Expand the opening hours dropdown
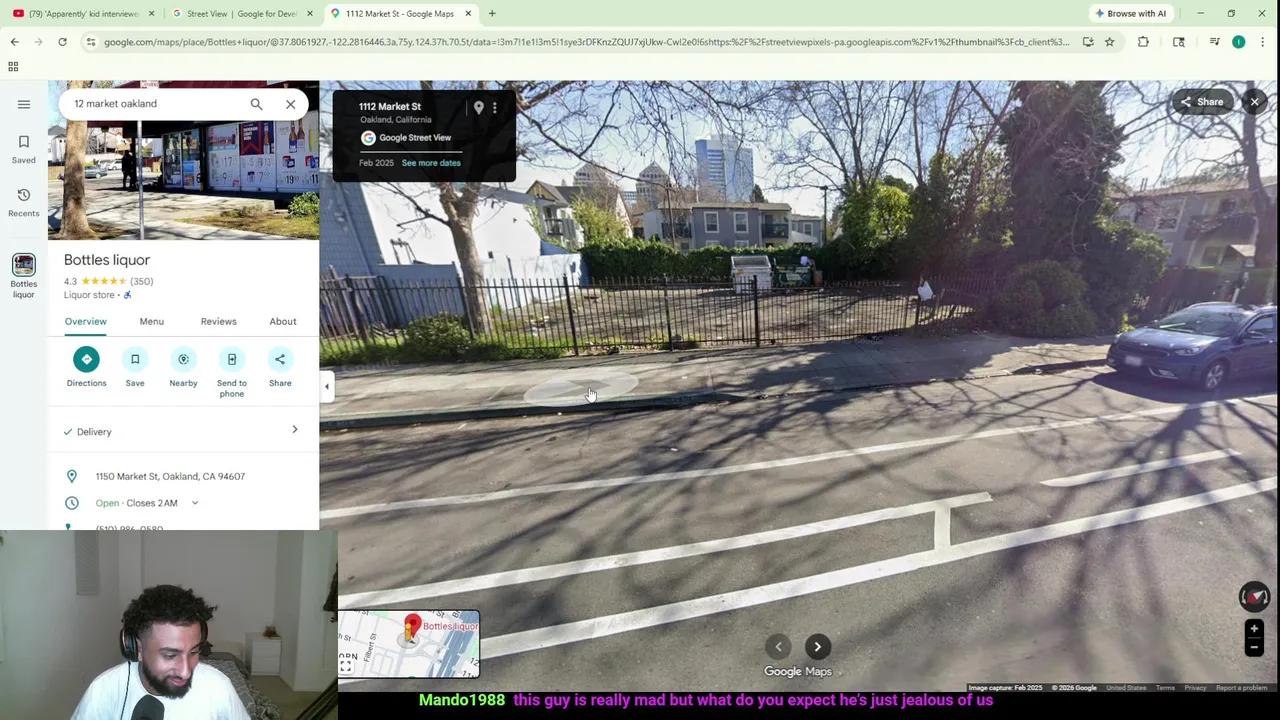 tap(195, 503)
